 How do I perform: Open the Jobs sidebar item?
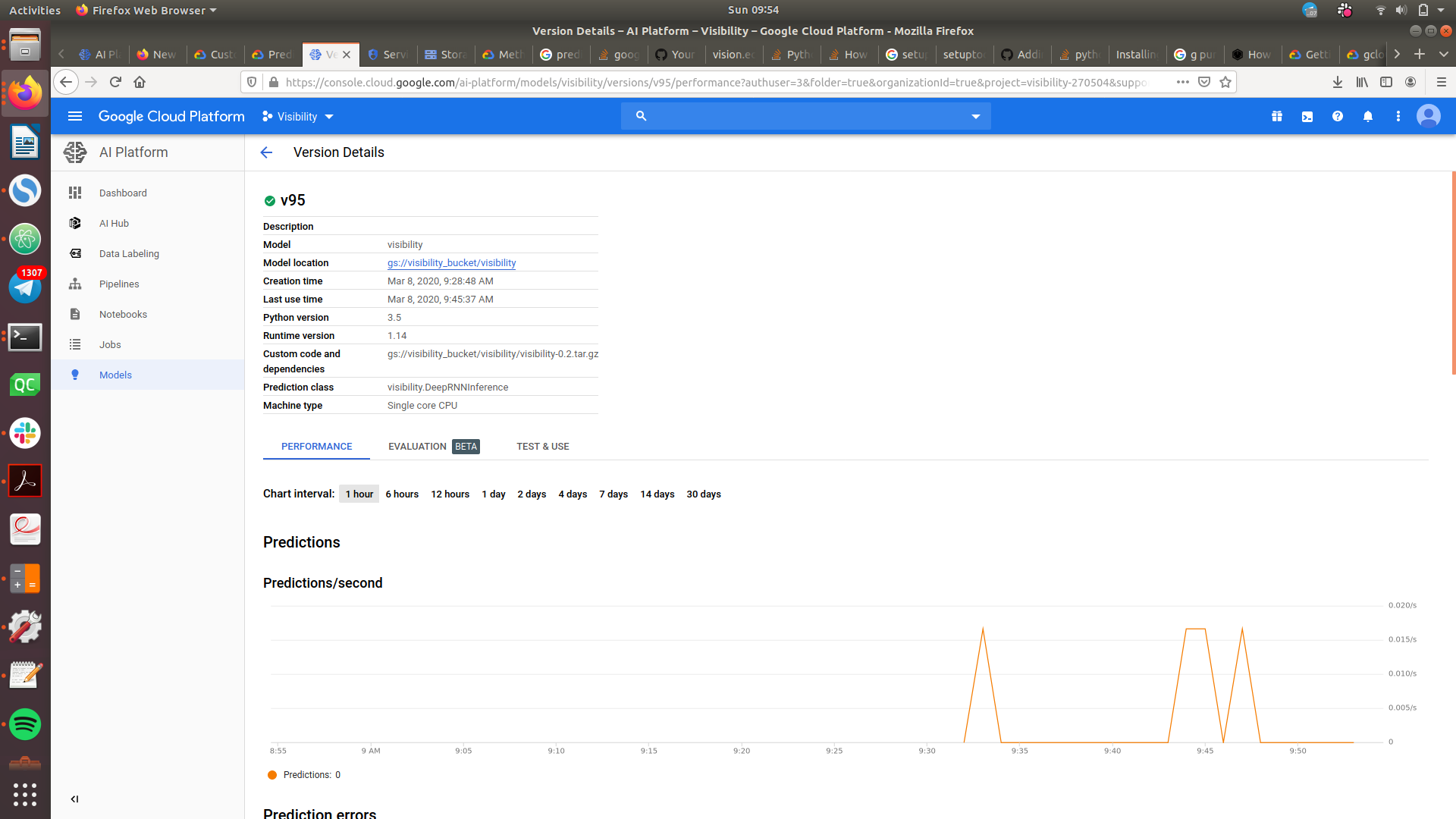pyautogui.click(x=110, y=345)
